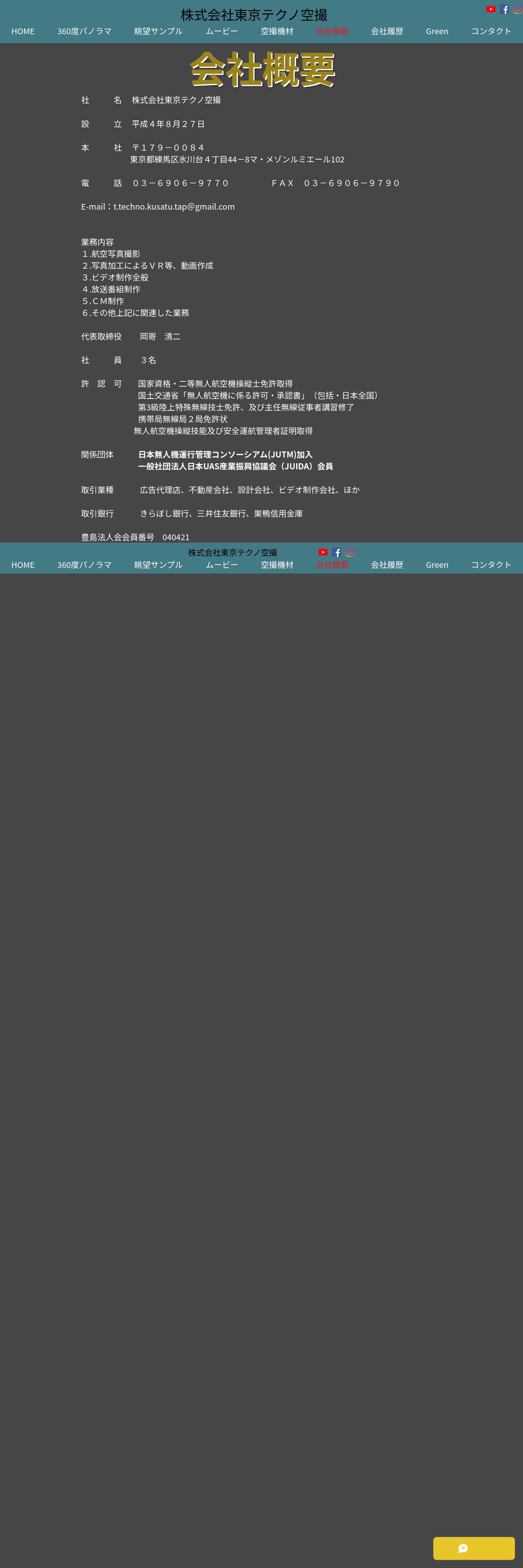This screenshot has height=1568, width=523.
Task: Click the line 国家資格・二等無人航空機操縦士免許取得
Action: coord(215,384)
